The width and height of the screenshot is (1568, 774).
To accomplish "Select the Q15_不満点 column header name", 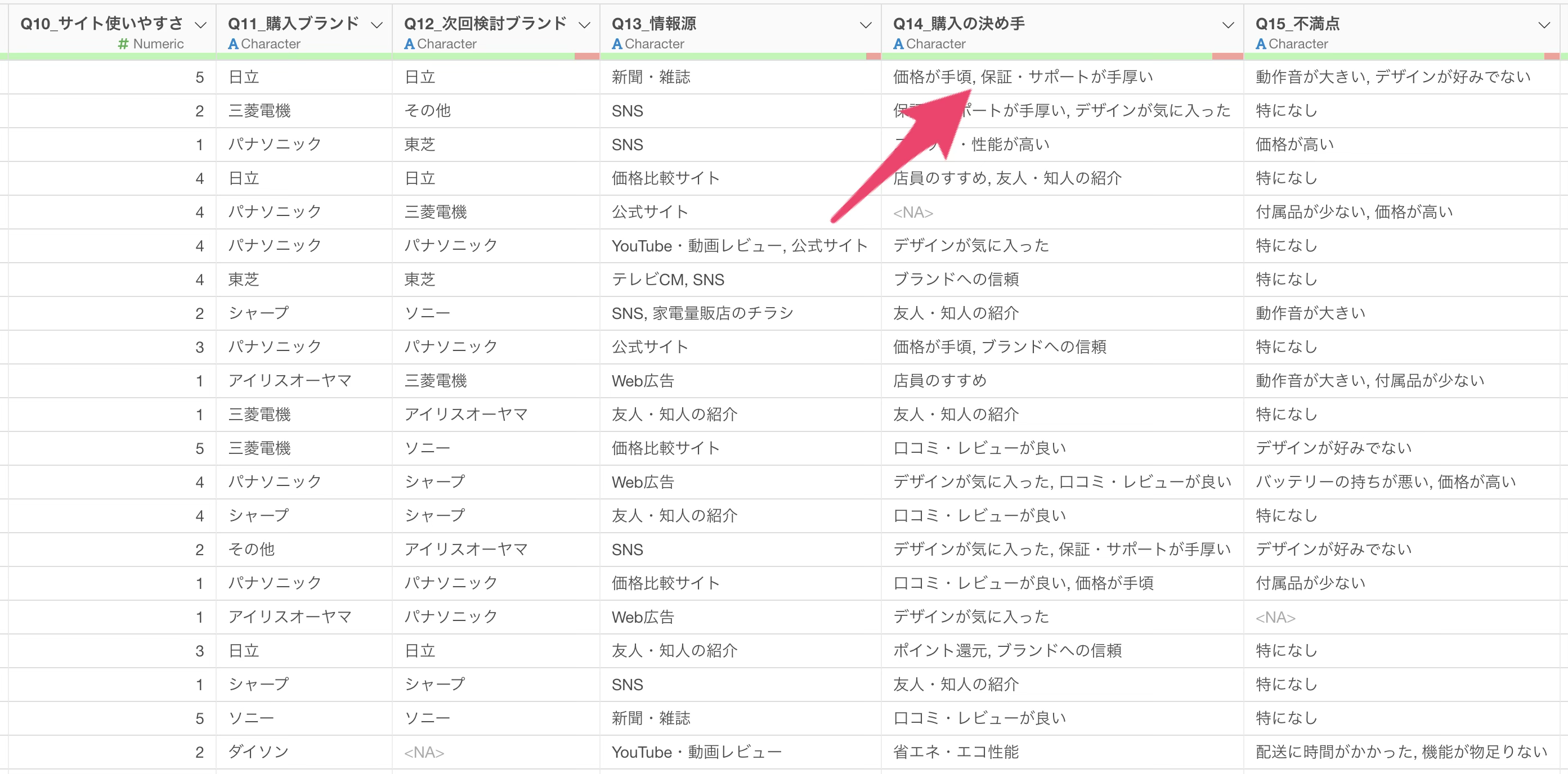I will [x=1297, y=24].
